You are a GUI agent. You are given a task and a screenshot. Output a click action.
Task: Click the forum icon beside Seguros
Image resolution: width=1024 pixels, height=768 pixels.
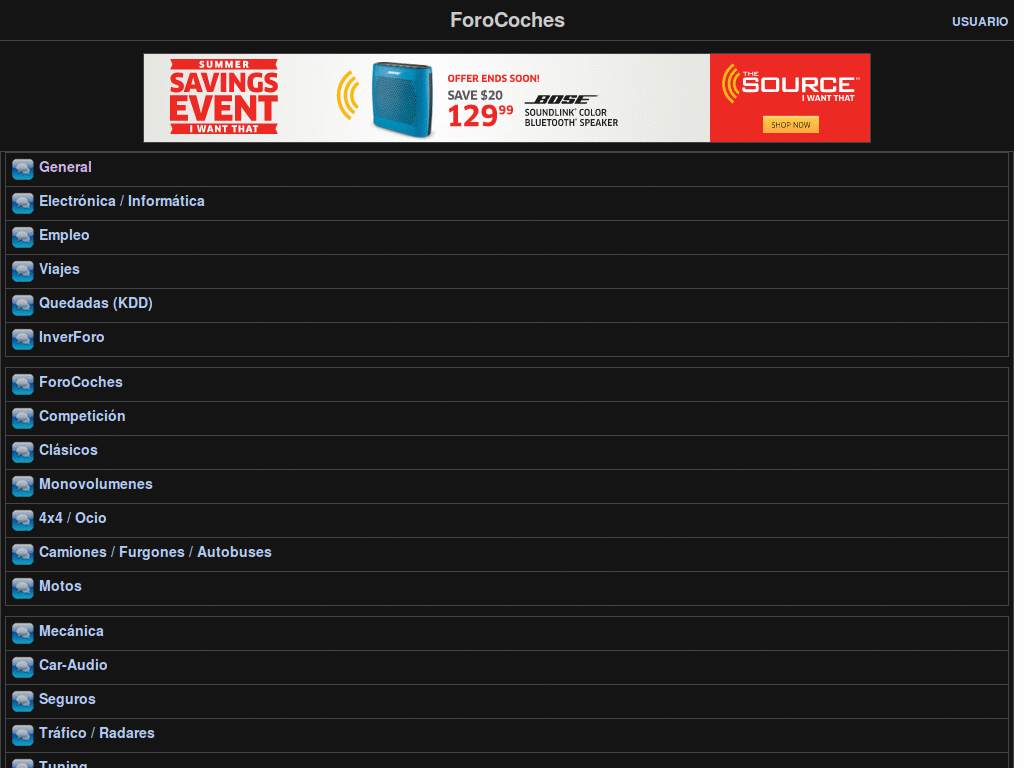tap(23, 701)
